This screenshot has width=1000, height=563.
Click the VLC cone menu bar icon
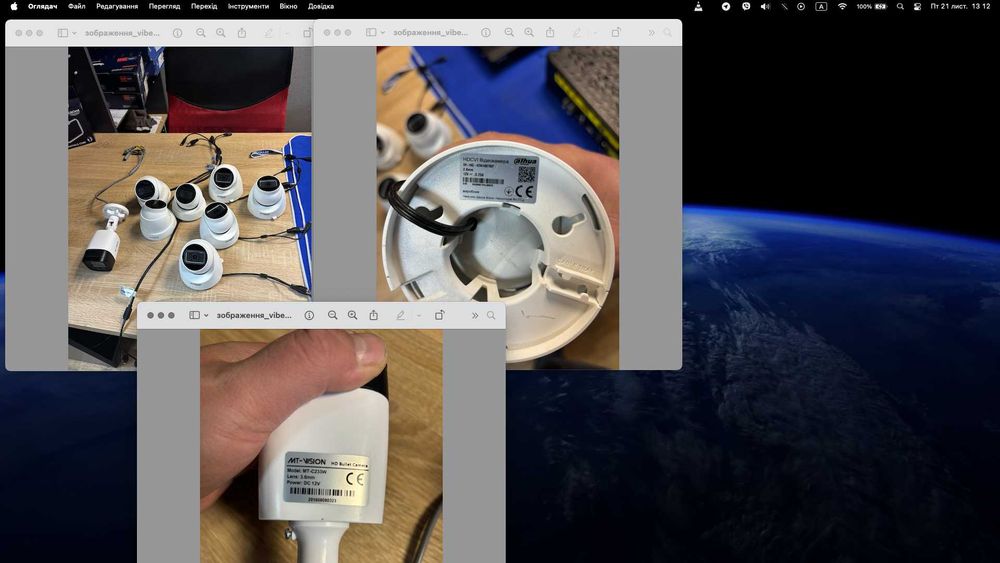tap(698, 6)
